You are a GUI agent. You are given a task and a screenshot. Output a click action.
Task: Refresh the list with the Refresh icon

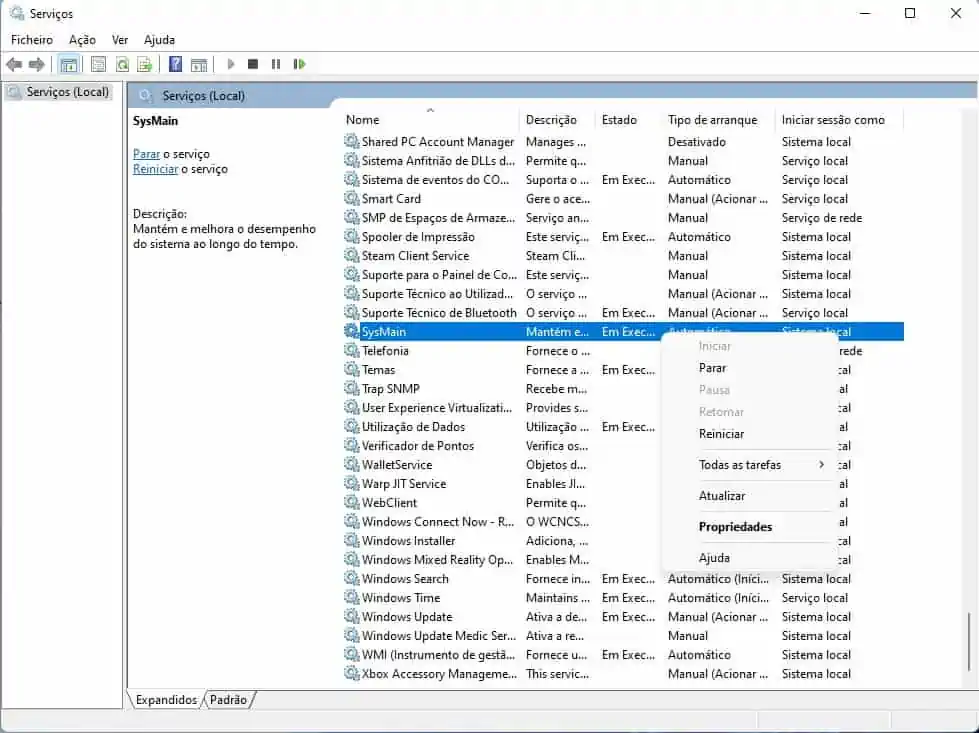[122, 64]
